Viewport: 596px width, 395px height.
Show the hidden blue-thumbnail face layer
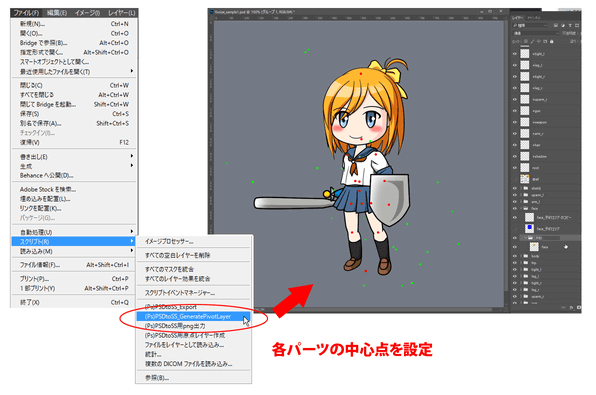coord(515,228)
